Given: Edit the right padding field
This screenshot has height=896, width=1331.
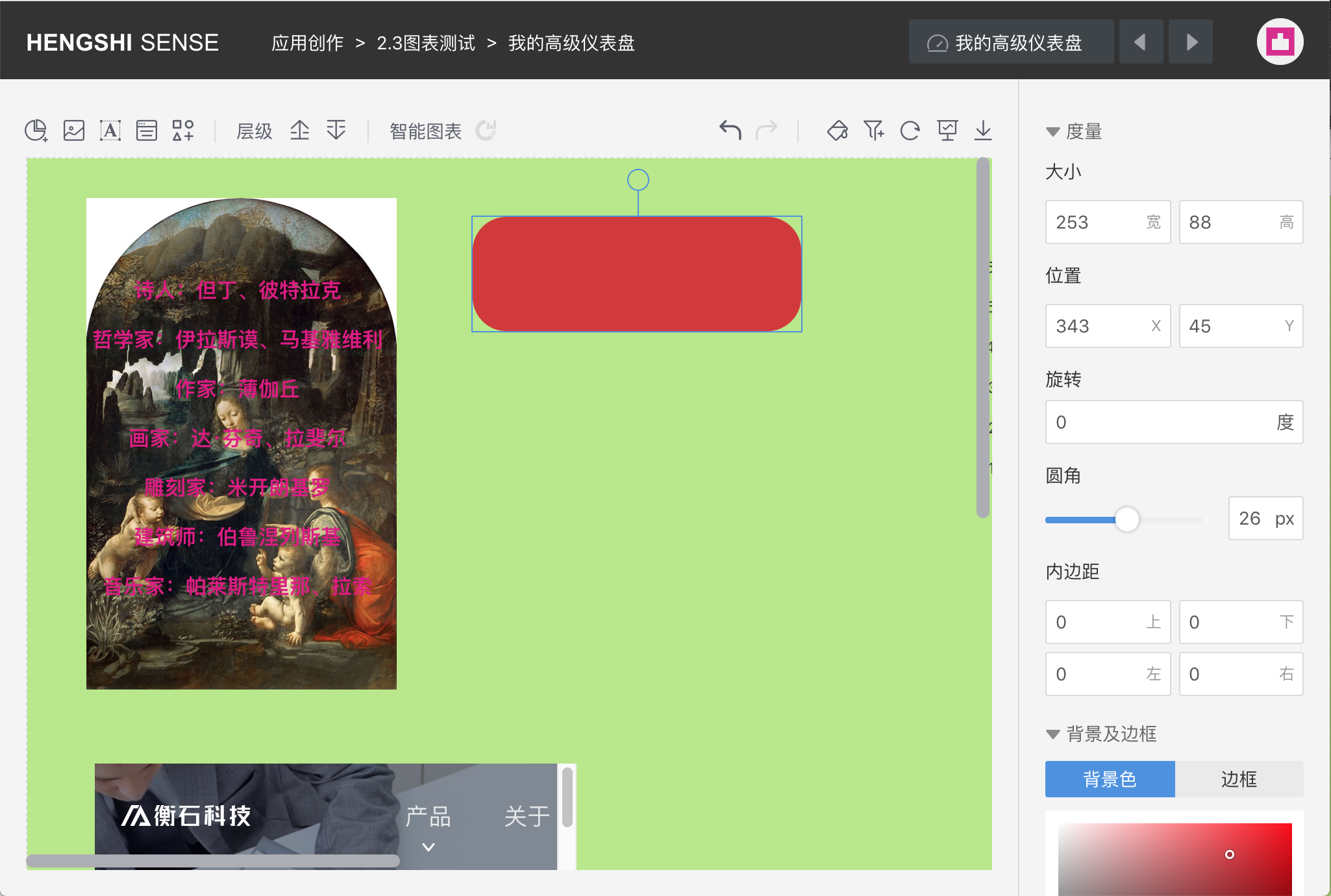Looking at the screenshot, I should 1241,674.
